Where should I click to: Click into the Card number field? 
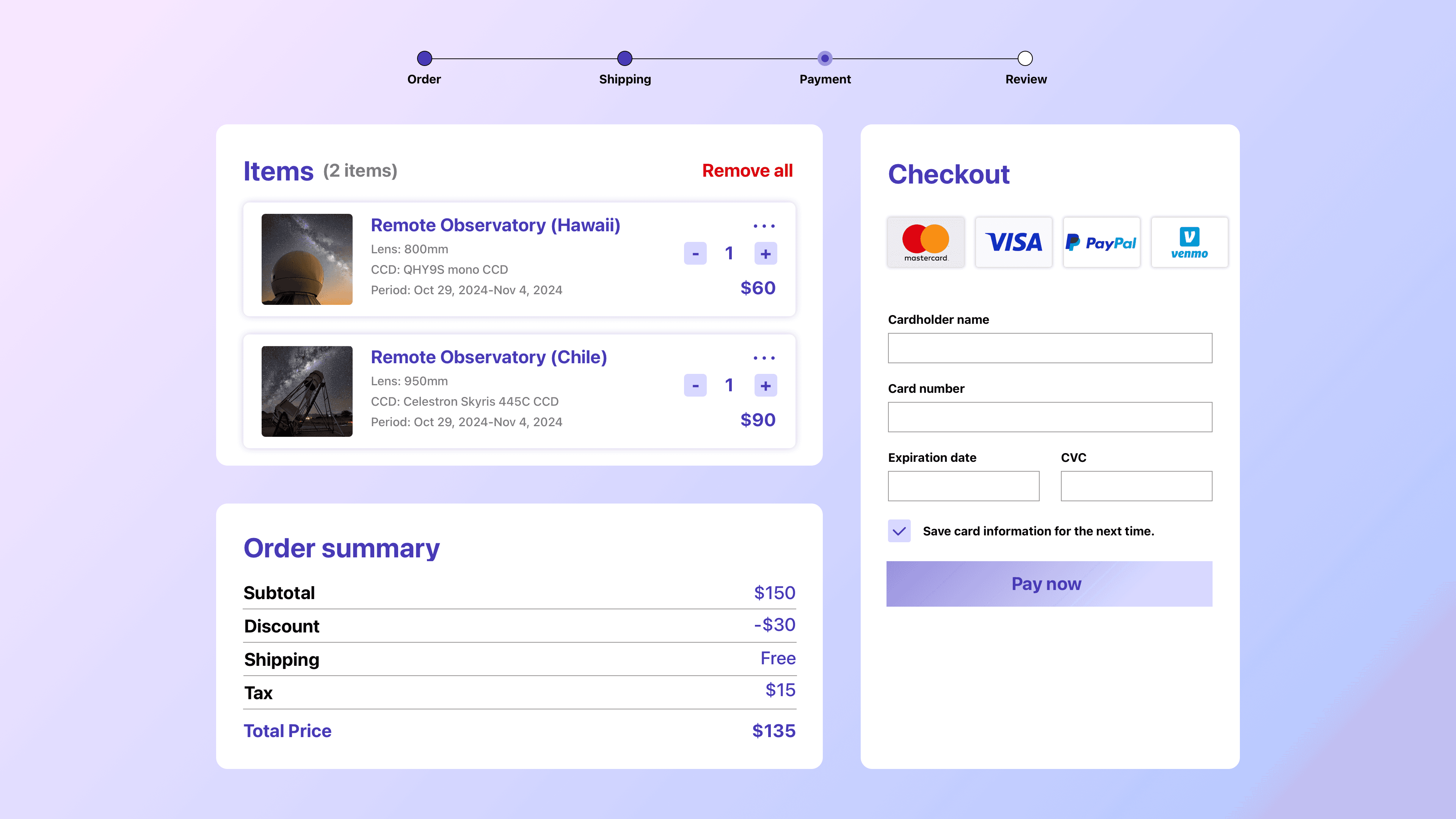coord(1050,417)
